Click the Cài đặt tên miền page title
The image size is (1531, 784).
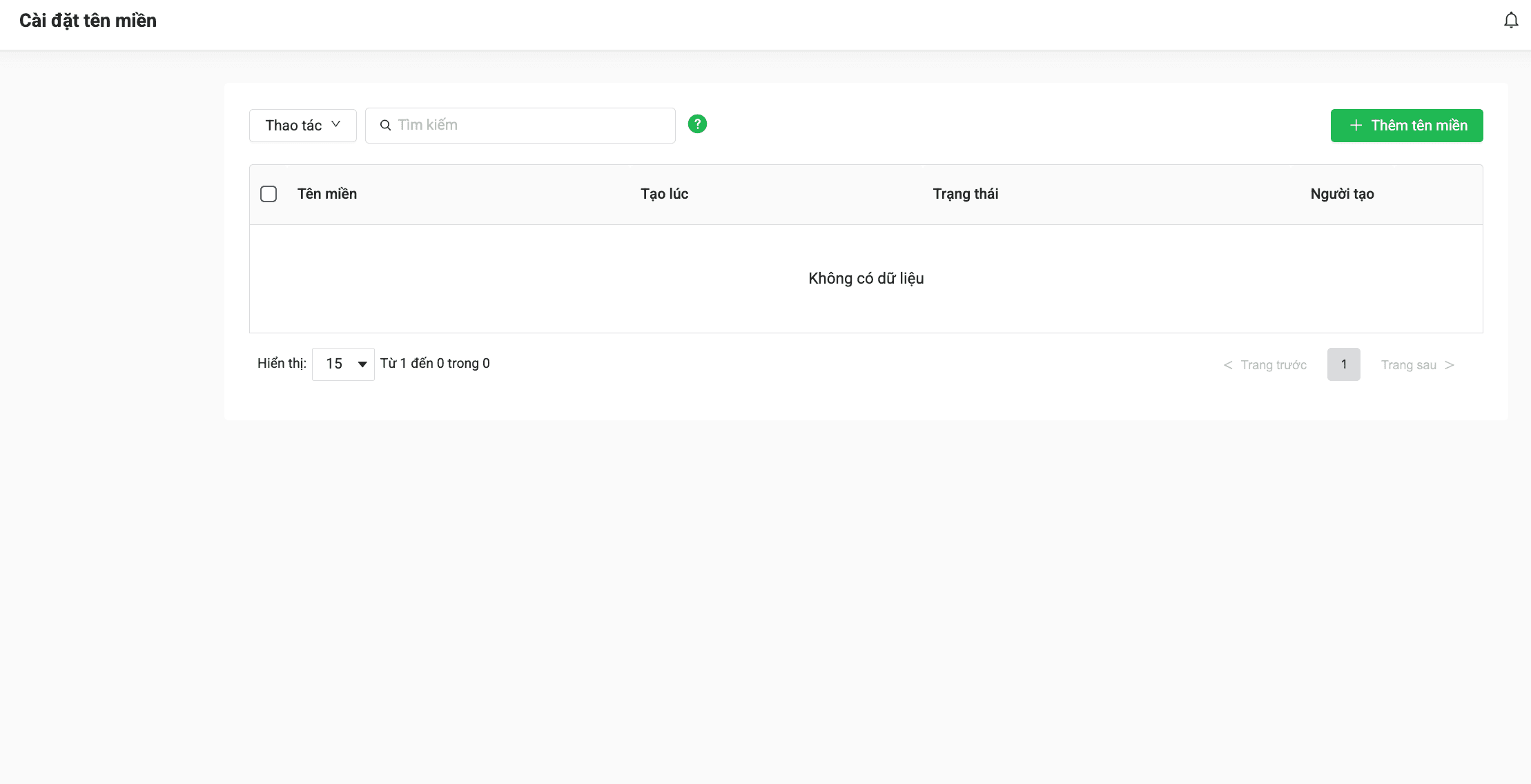tap(88, 21)
